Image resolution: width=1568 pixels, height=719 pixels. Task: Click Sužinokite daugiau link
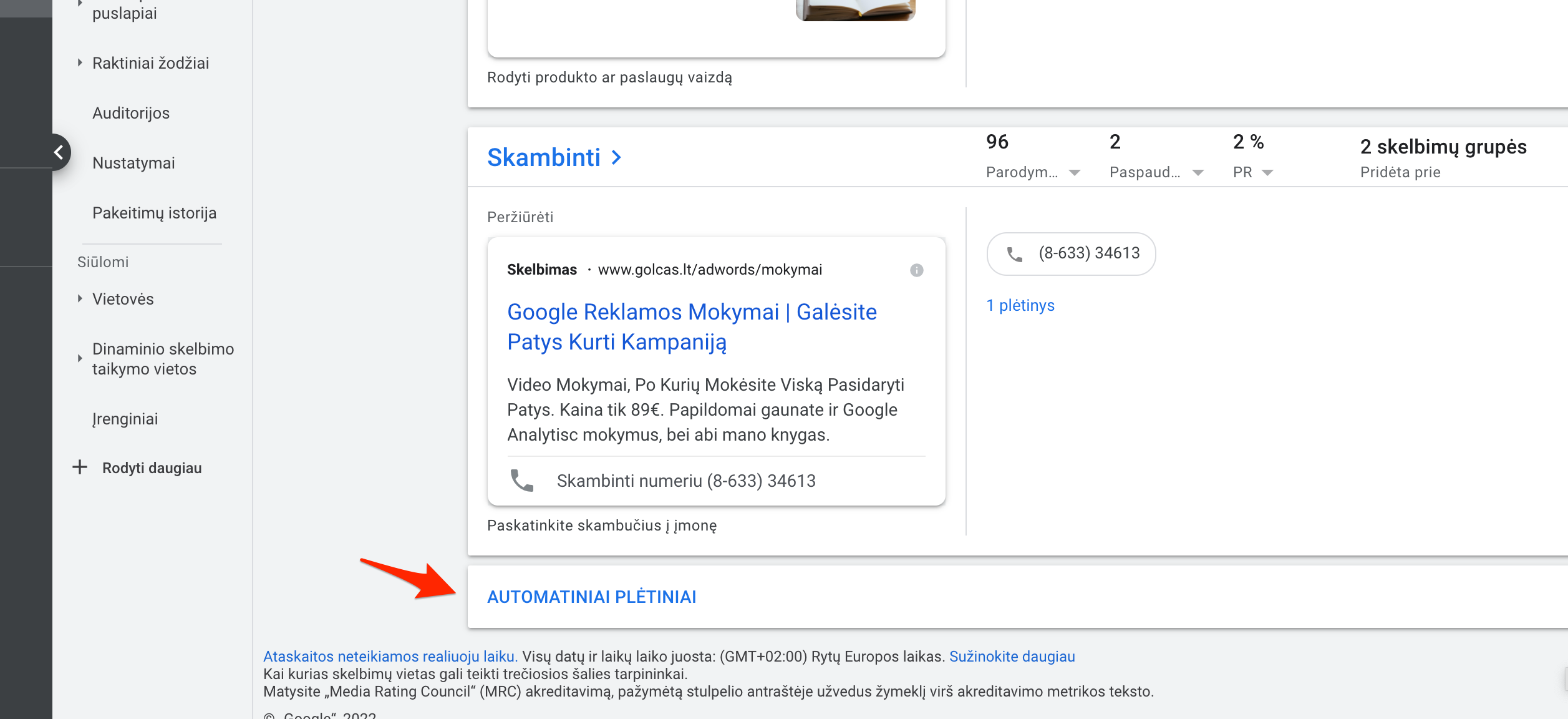(1012, 657)
